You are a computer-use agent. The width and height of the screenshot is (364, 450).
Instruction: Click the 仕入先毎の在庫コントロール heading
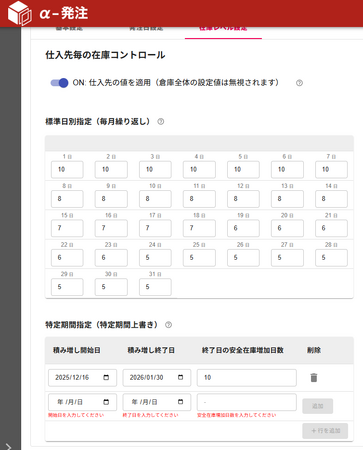(105, 55)
